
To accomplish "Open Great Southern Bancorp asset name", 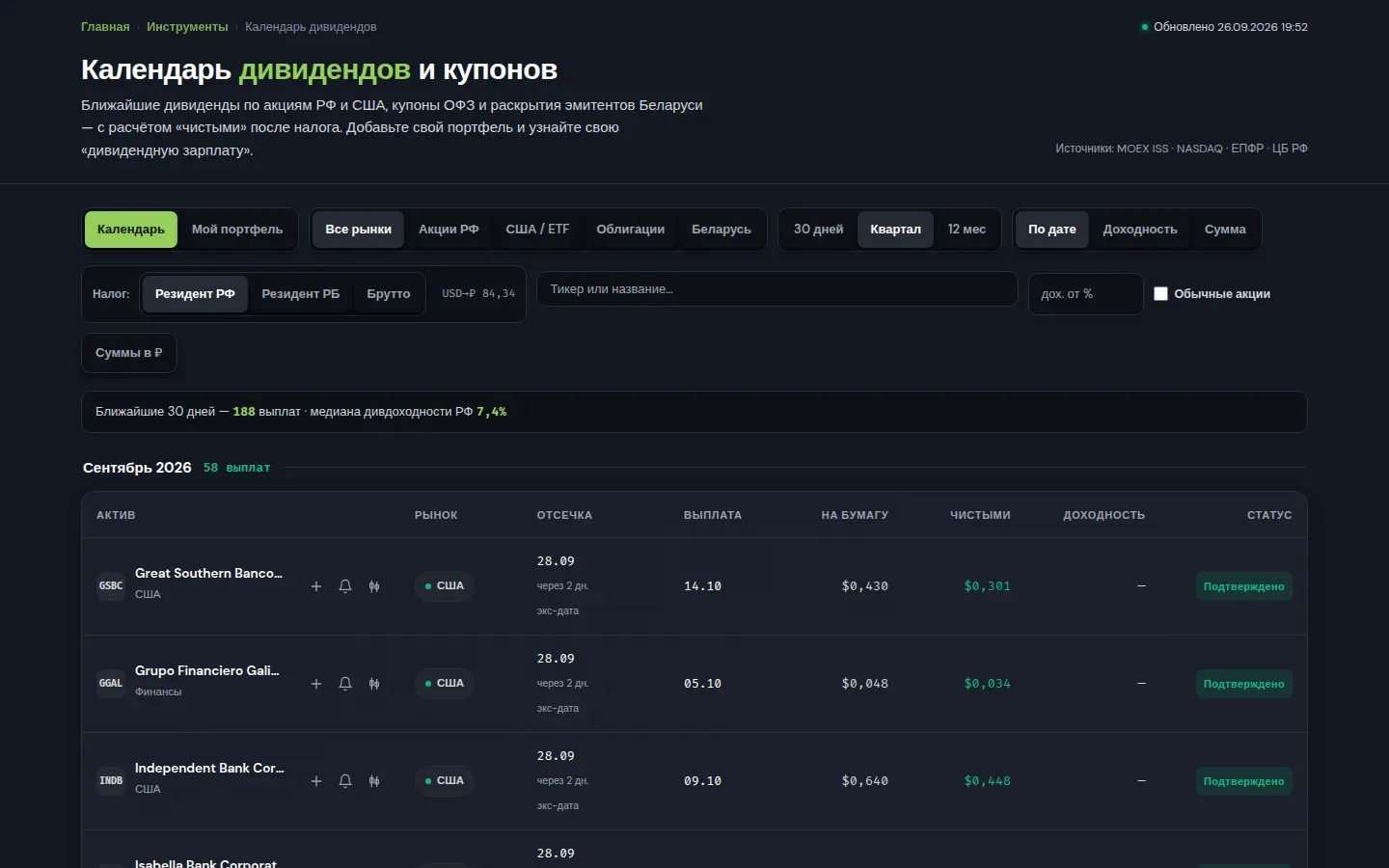I will point(208,573).
